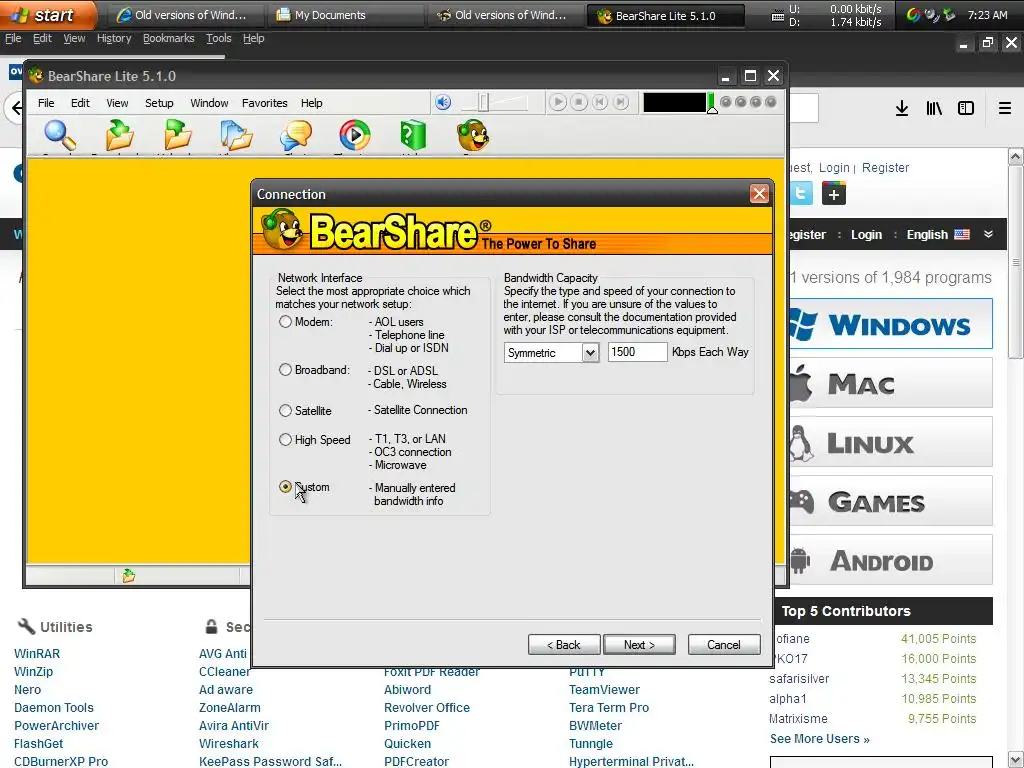Screen dimensions: 1024x768
Task: Click the Stop button in BearShare player
Action: 579,103
